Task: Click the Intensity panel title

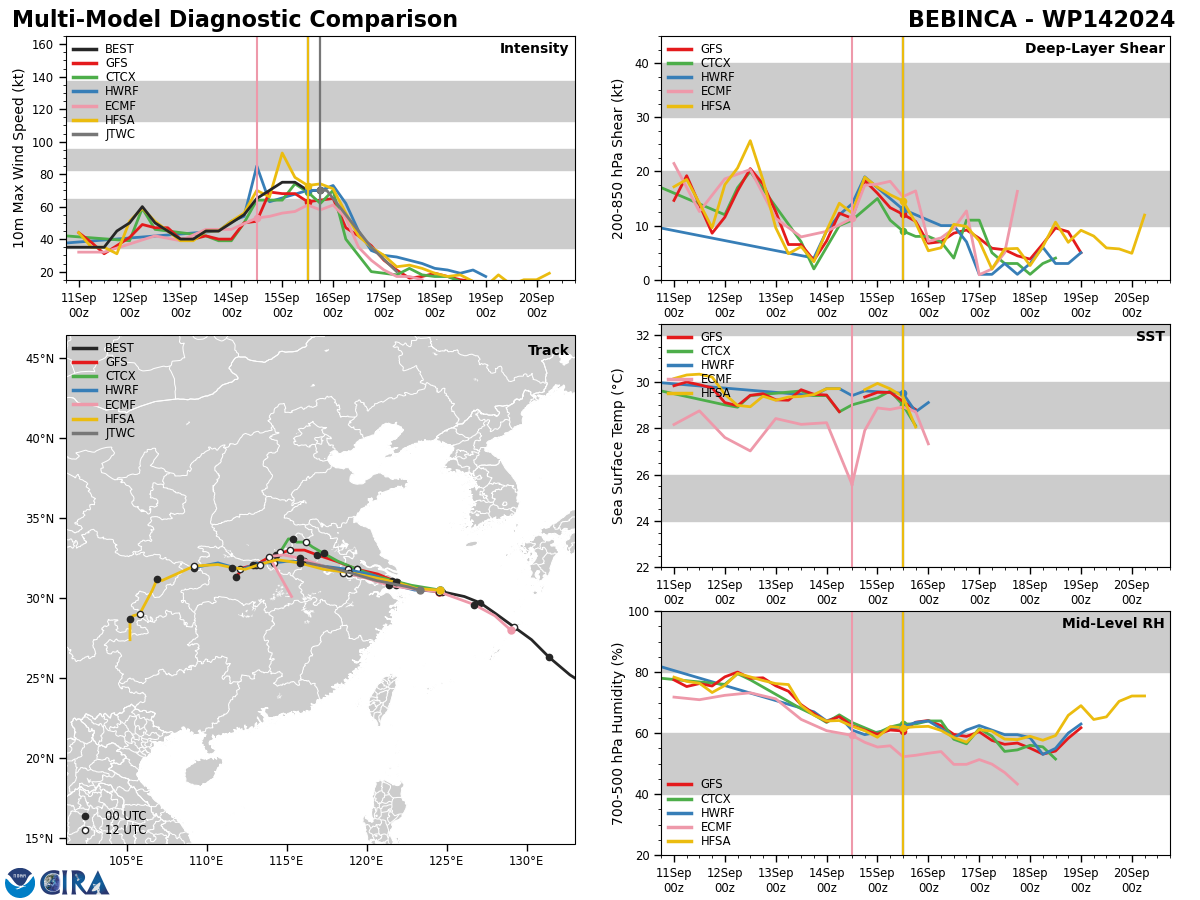Action: (x=534, y=49)
